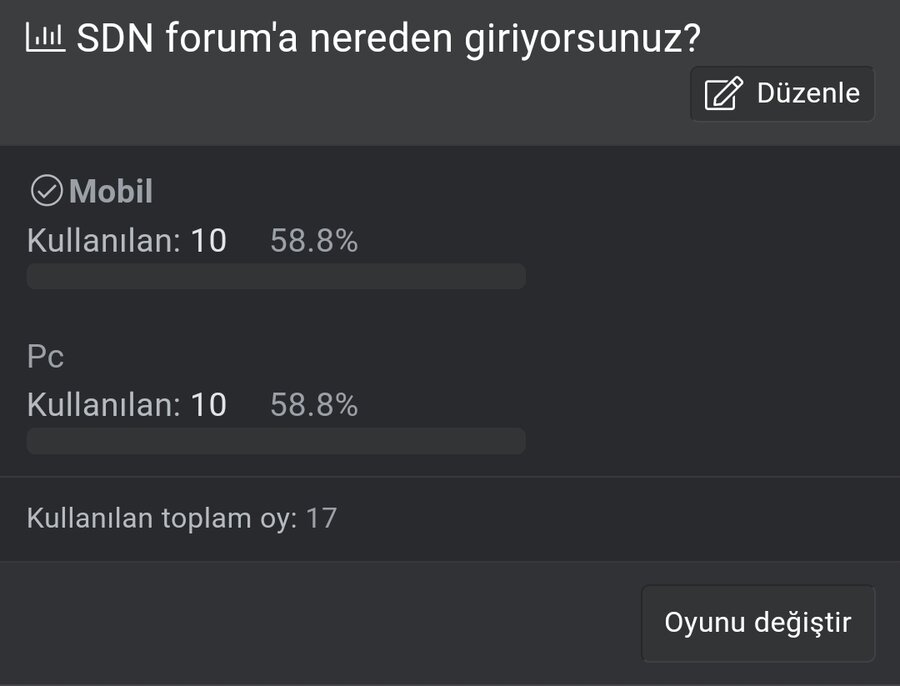Click the checkmark icon next to Mobil
Image resolution: width=900 pixels, height=686 pixels.
[46, 190]
